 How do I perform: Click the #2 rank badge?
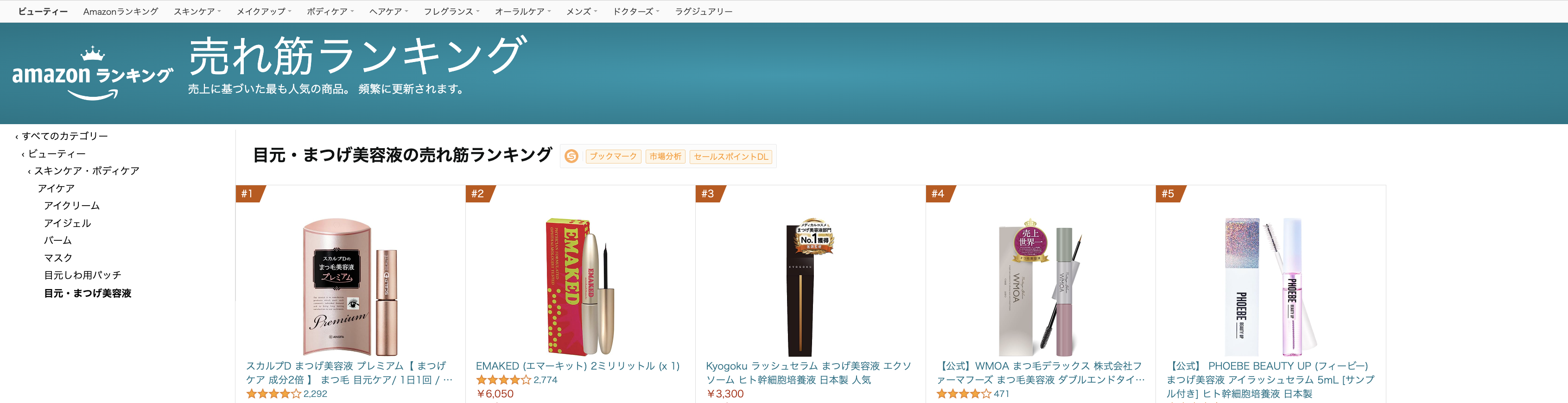point(480,194)
